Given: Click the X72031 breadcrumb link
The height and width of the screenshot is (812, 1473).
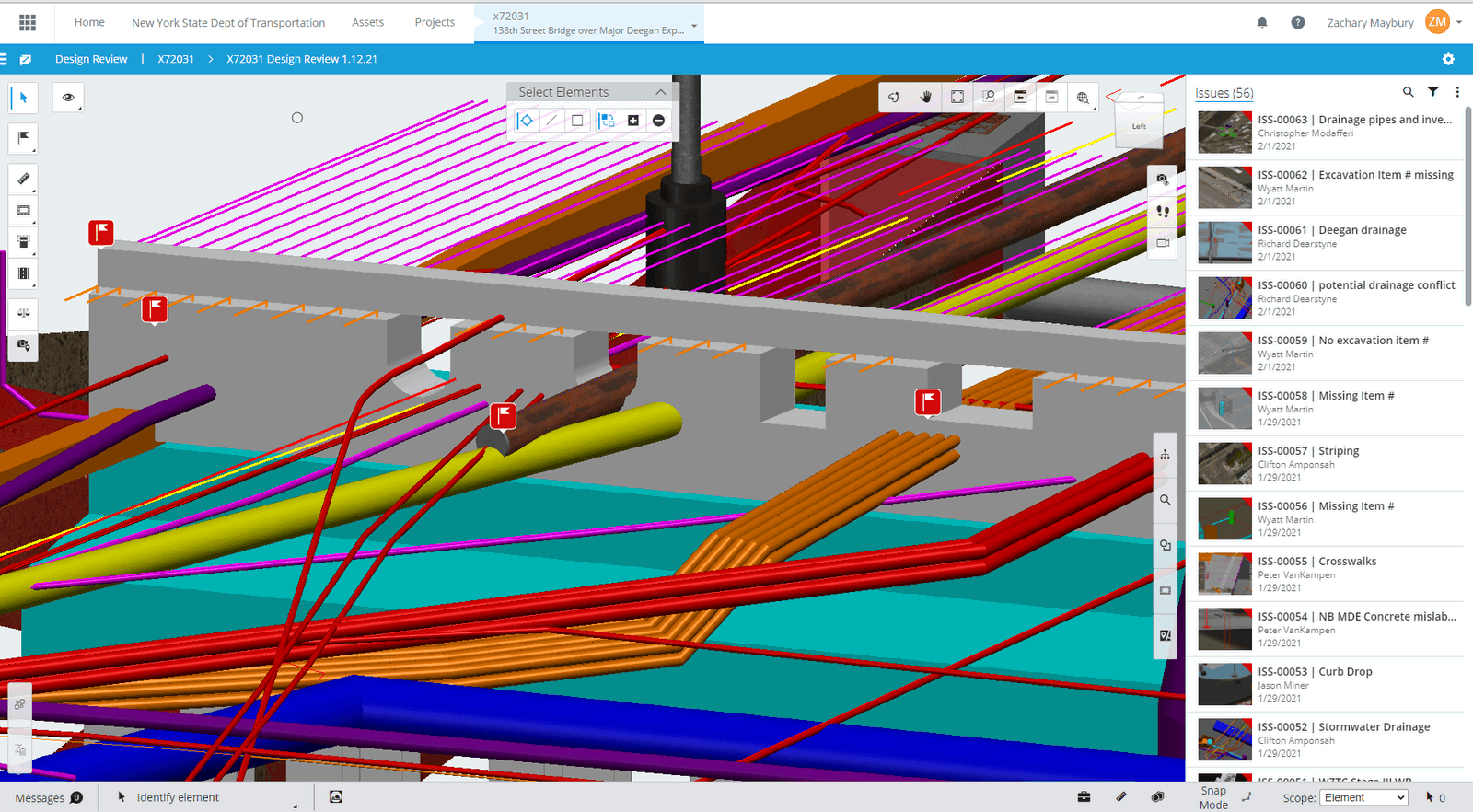Looking at the screenshot, I should pos(175,59).
